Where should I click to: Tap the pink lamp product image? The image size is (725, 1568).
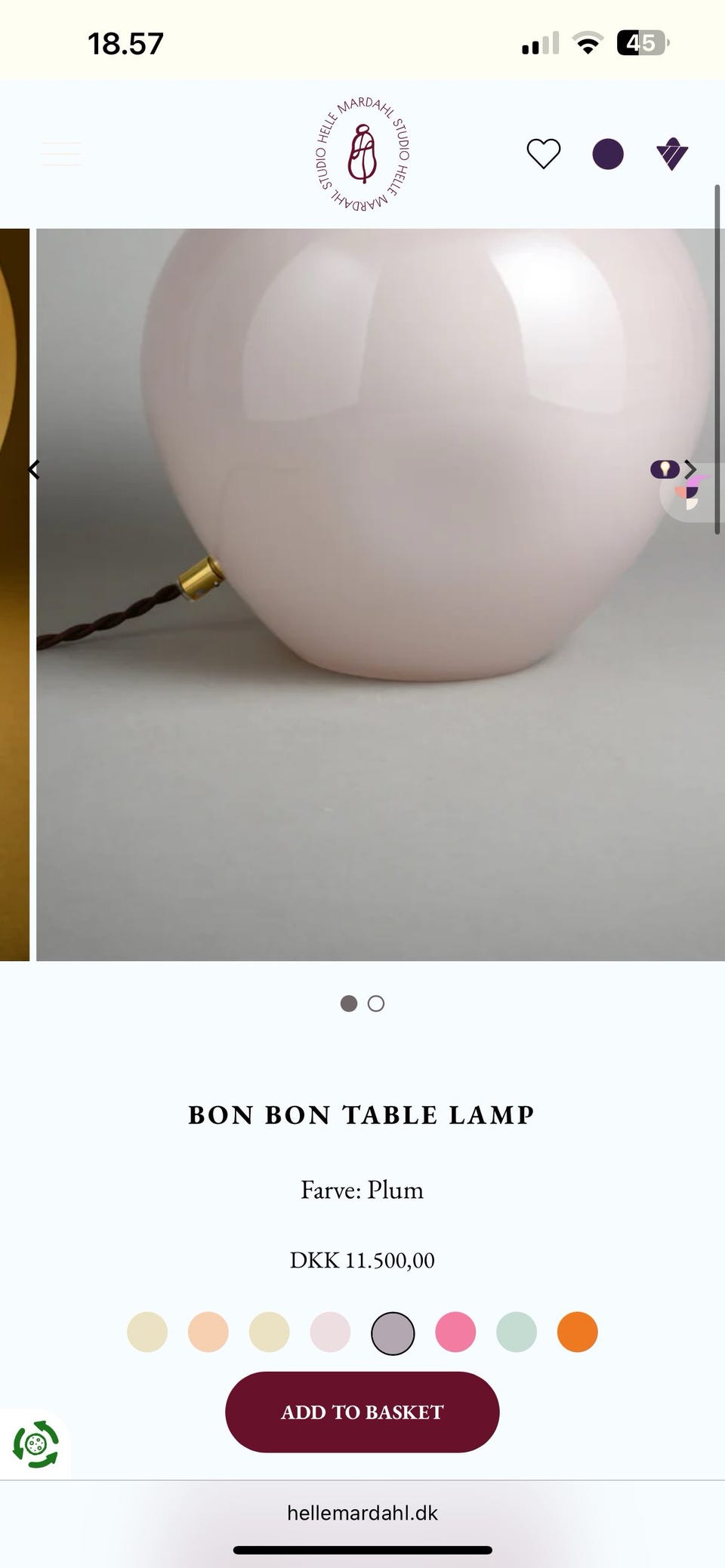381,595
